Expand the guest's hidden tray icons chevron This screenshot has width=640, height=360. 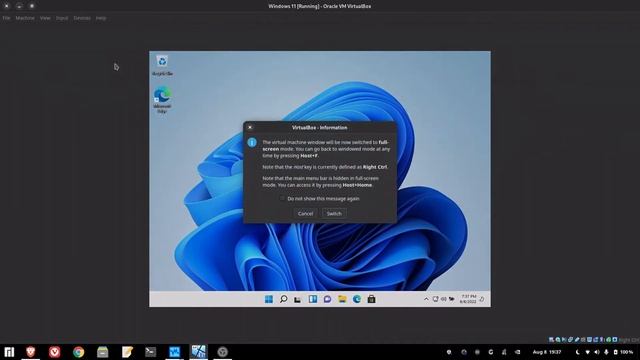pos(426,299)
